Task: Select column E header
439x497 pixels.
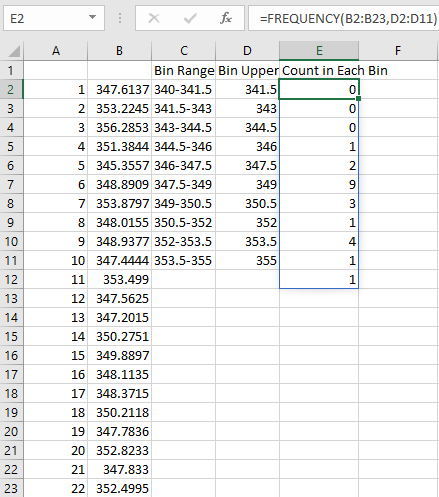Action: coord(319,51)
